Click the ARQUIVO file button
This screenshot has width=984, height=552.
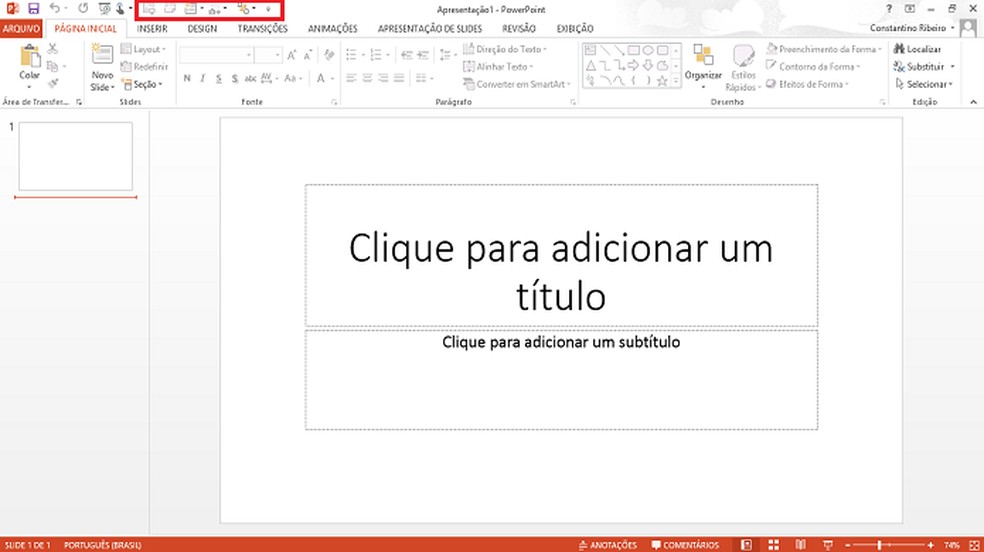coord(21,29)
